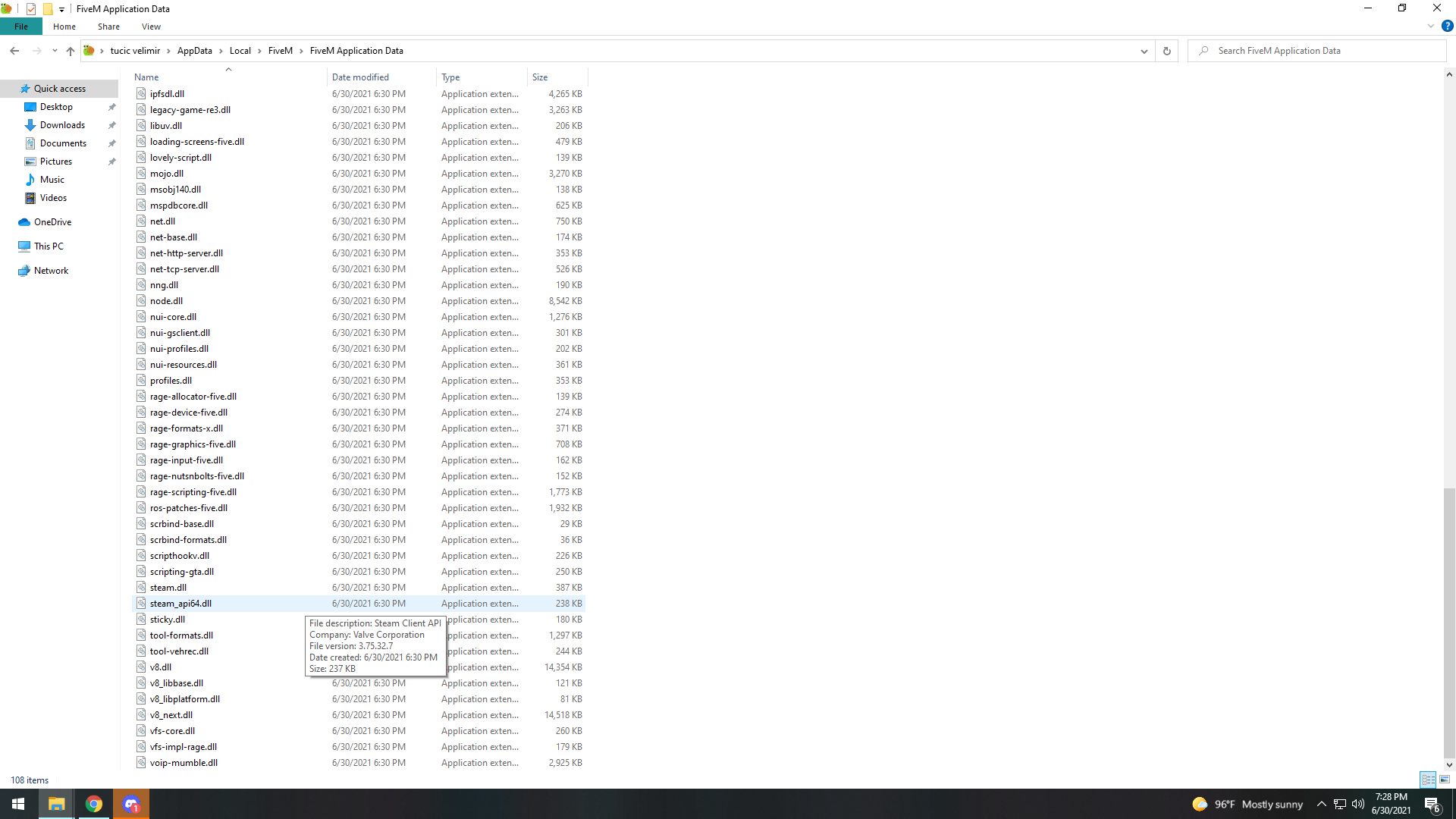This screenshot has width=1456, height=819.
Task: Open Google Chrome from taskbar
Action: [x=94, y=804]
